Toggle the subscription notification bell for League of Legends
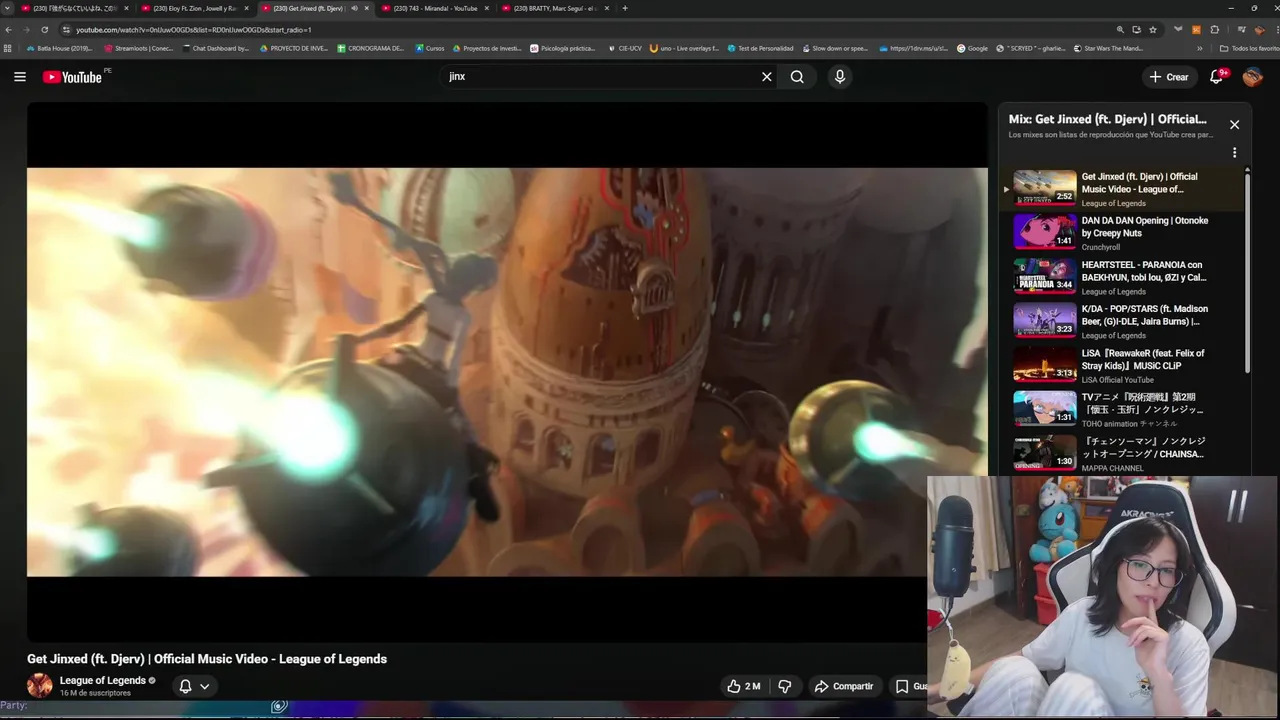1280x720 pixels. (185, 686)
